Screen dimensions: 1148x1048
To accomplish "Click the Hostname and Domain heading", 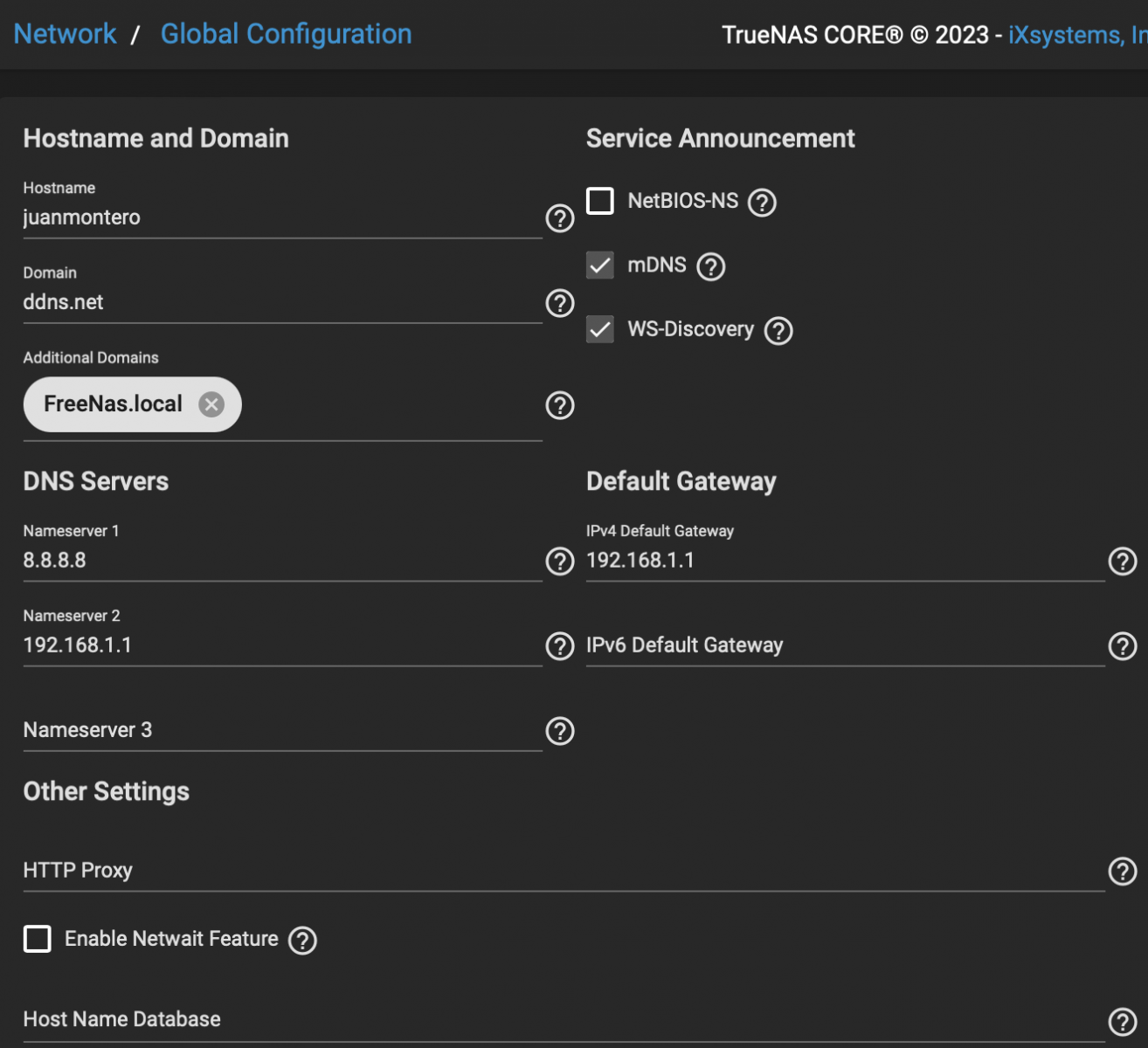I will 156,138.
